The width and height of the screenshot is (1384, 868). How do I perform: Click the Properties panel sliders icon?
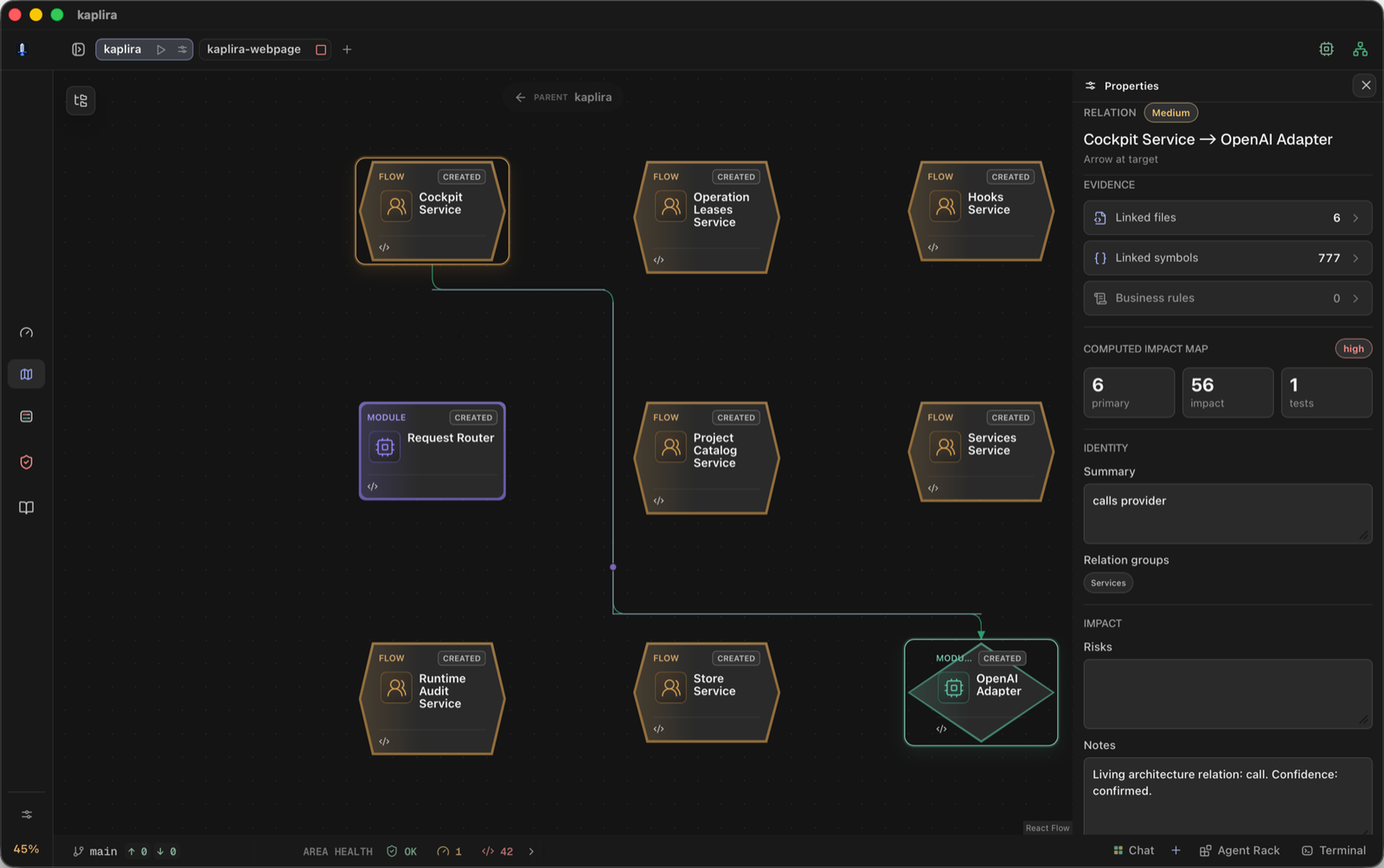(x=1091, y=86)
